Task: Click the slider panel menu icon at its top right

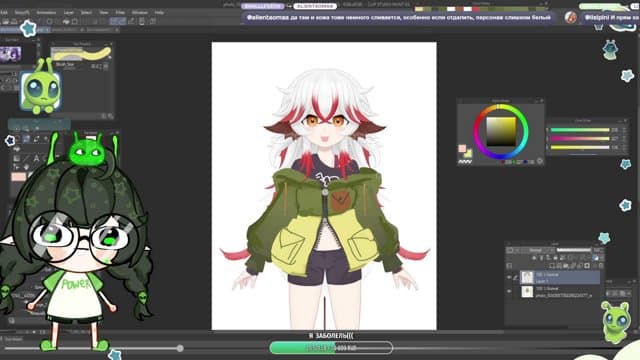Action: pos(625,121)
